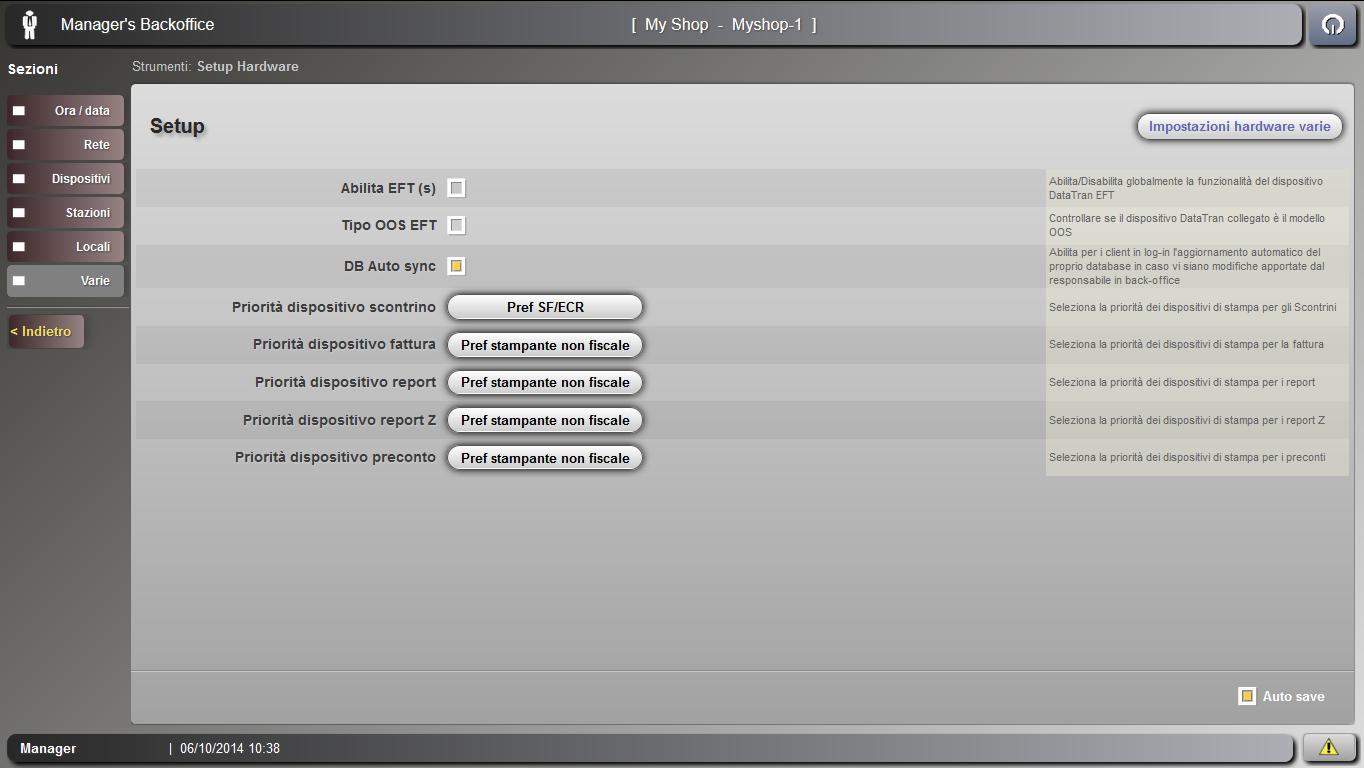Select the Varie section
1364x768 pixels.
(66, 281)
